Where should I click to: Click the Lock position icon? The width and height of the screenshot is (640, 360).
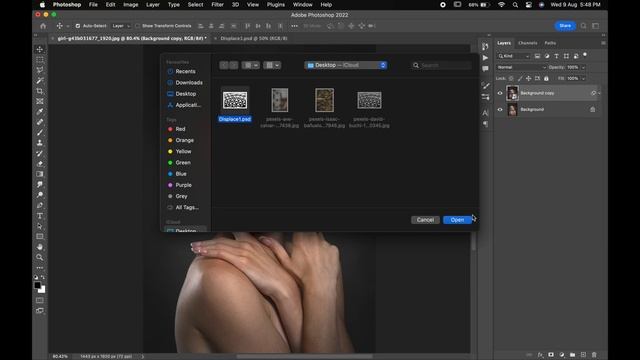[529, 78]
